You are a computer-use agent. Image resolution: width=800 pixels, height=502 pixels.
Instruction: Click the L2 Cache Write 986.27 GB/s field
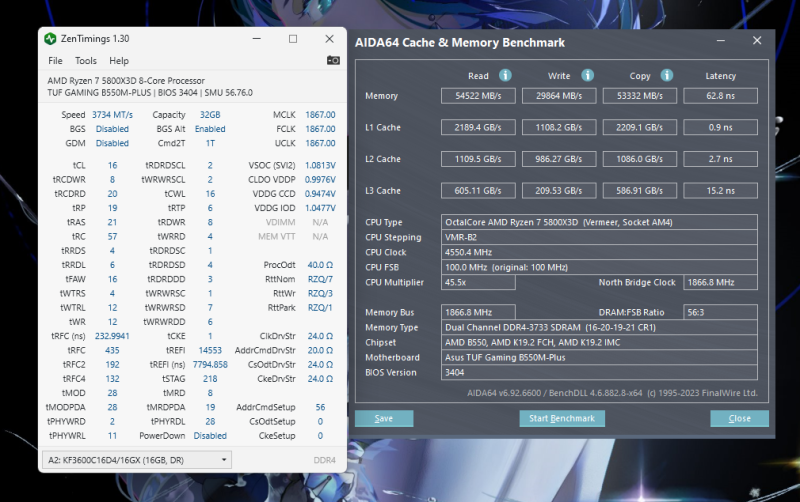[x=559, y=159]
